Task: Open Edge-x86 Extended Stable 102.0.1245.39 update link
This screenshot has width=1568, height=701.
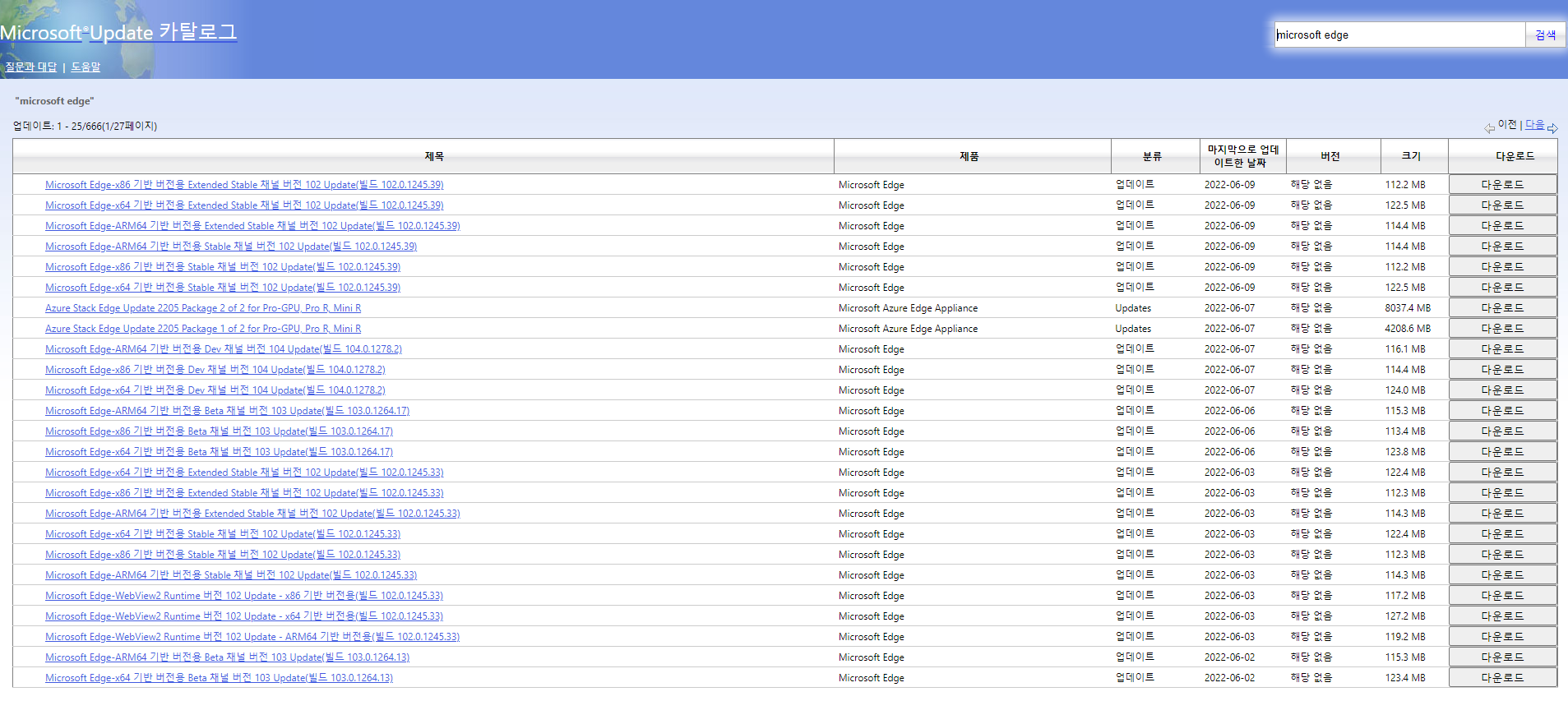Action: pyautogui.click(x=244, y=185)
